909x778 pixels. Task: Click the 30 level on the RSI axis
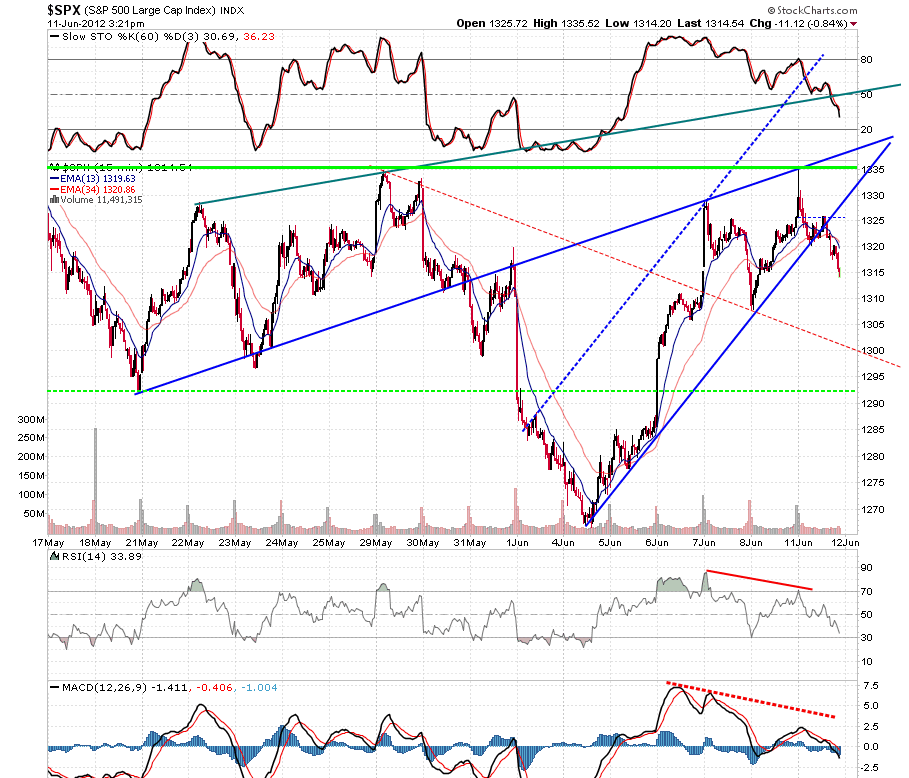click(867, 638)
